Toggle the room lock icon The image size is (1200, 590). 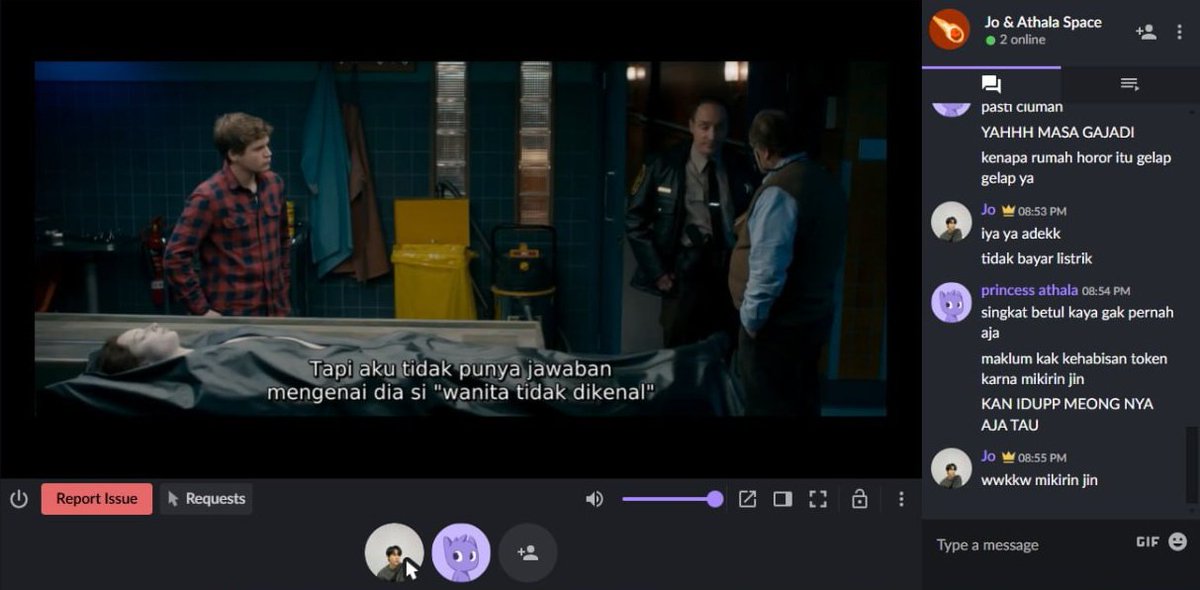click(x=859, y=499)
